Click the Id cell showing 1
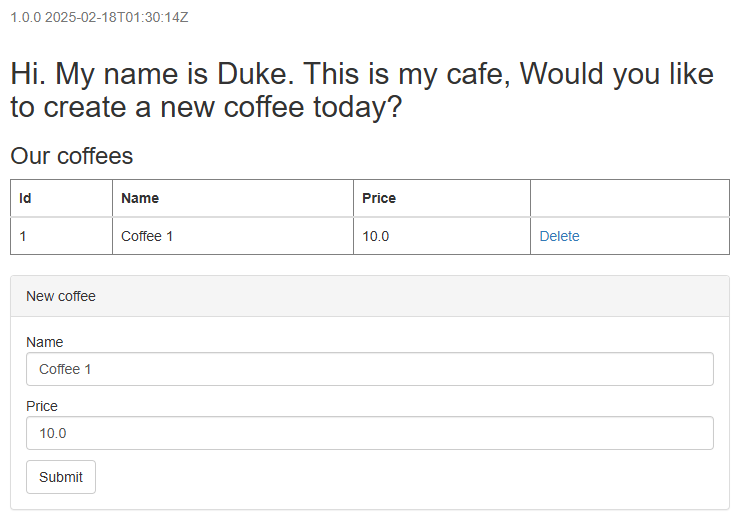 (23, 237)
